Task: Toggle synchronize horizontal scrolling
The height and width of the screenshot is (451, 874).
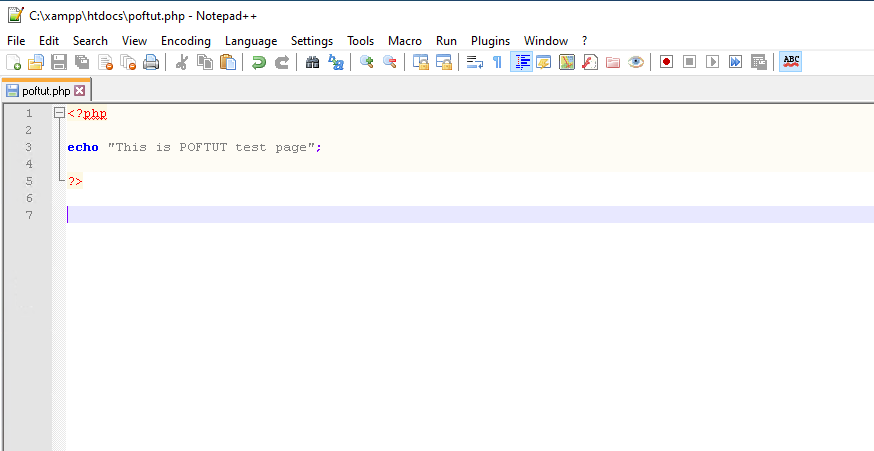Action: [x=444, y=62]
